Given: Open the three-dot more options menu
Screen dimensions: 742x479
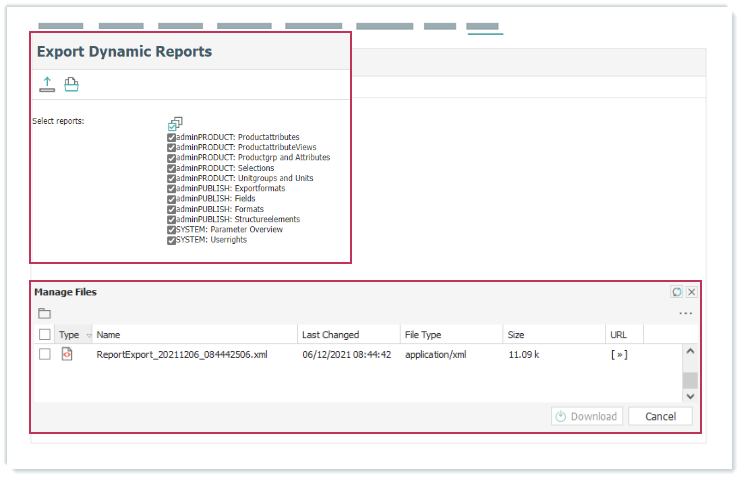Looking at the screenshot, I should pyautogui.click(x=685, y=313).
